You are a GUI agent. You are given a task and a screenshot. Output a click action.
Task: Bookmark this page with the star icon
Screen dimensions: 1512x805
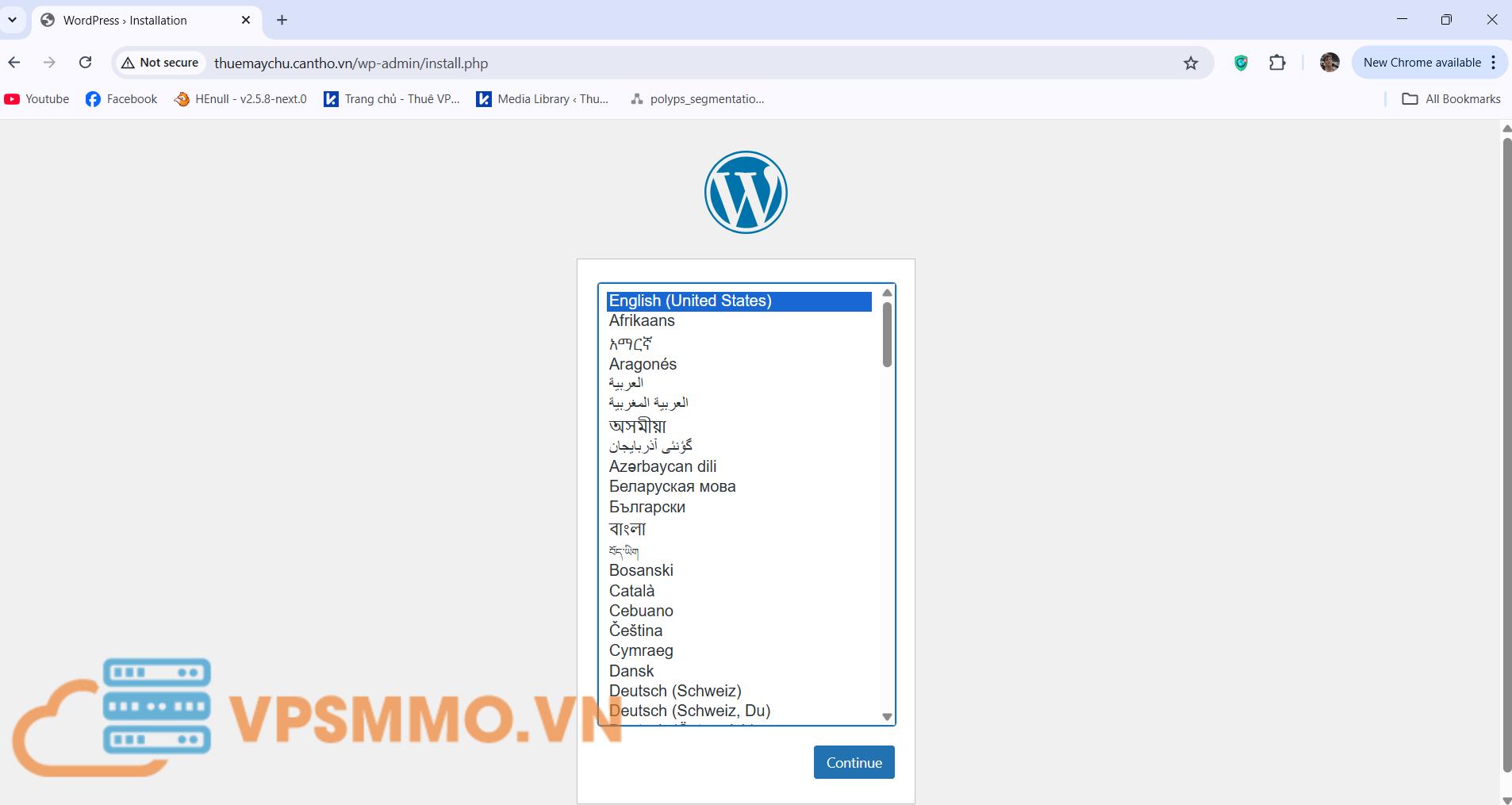point(1190,63)
